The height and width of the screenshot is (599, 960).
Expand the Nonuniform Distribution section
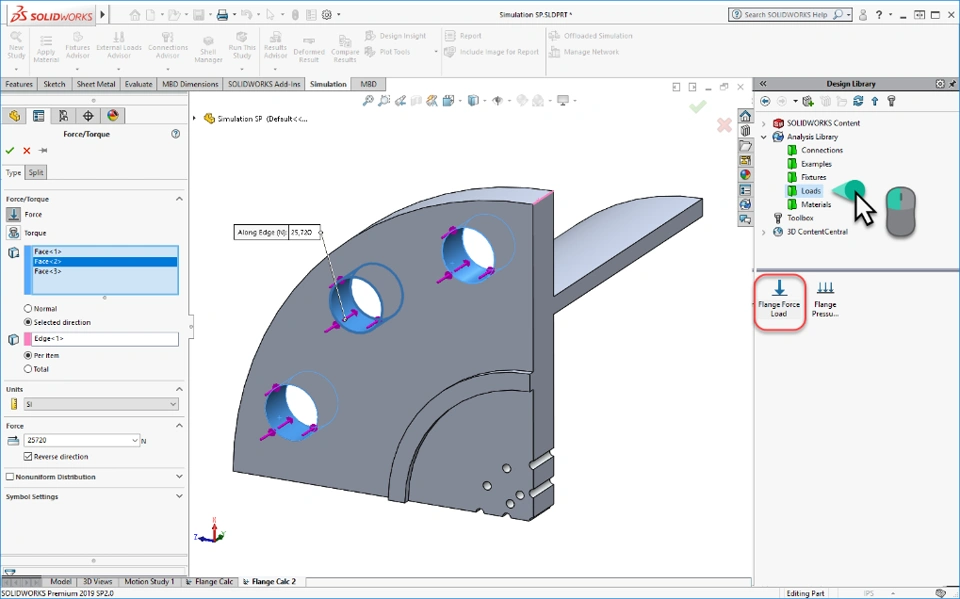(x=179, y=477)
